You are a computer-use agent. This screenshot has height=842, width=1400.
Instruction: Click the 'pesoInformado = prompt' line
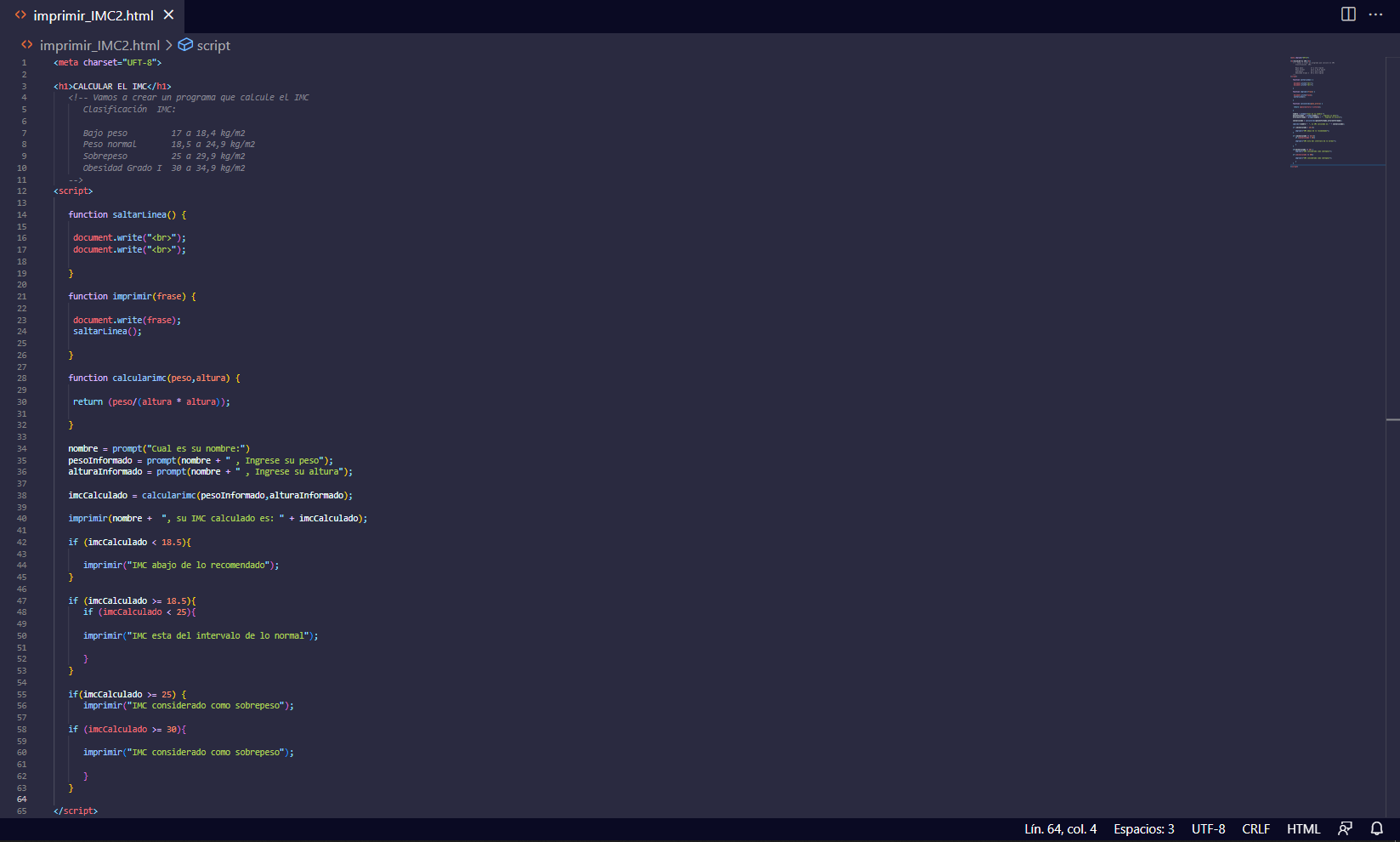click(201, 461)
